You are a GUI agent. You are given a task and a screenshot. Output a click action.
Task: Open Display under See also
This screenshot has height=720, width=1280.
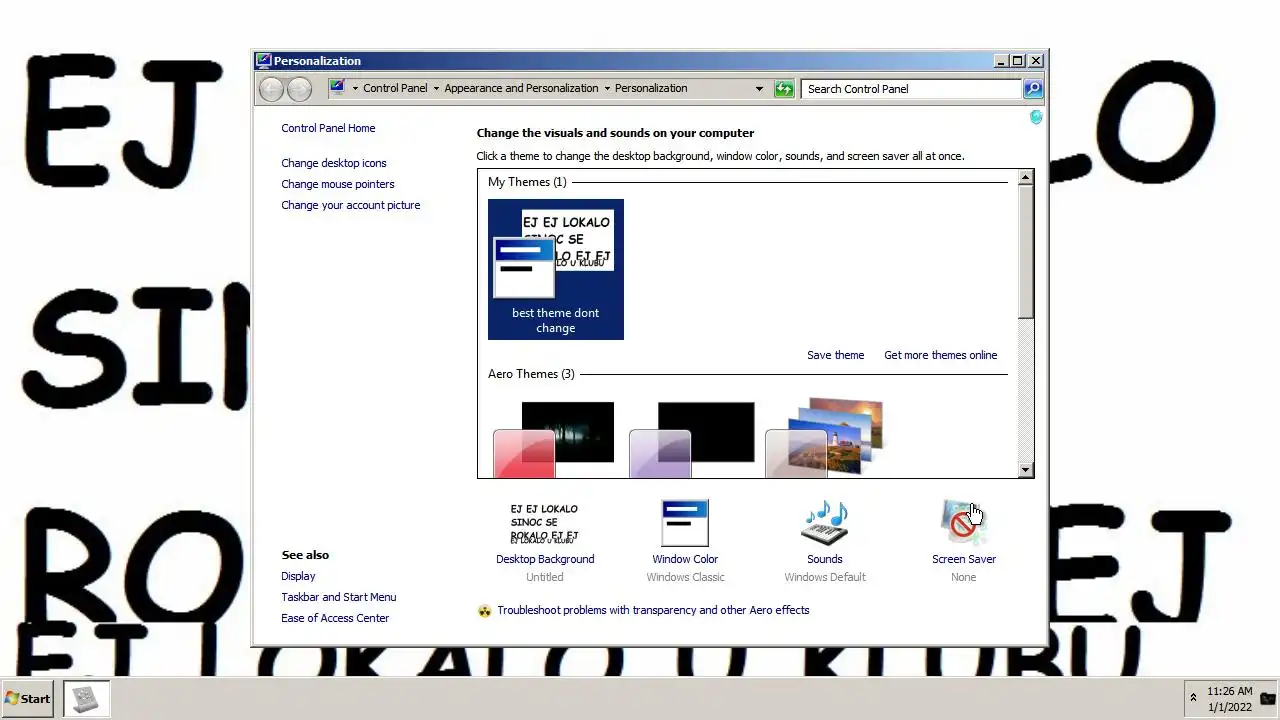298,576
